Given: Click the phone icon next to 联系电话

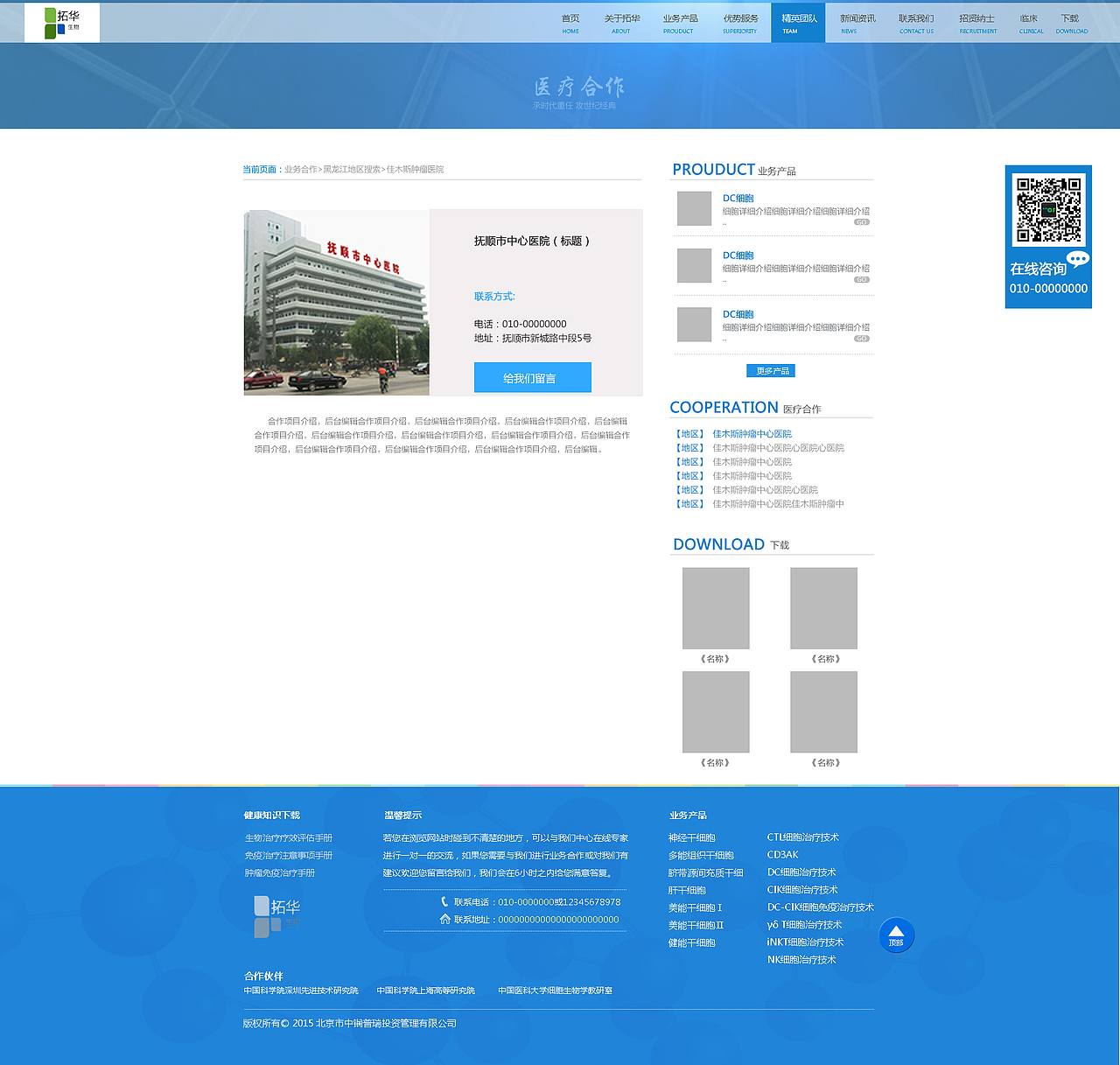Looking at the screenshot, I should [444, 901].
